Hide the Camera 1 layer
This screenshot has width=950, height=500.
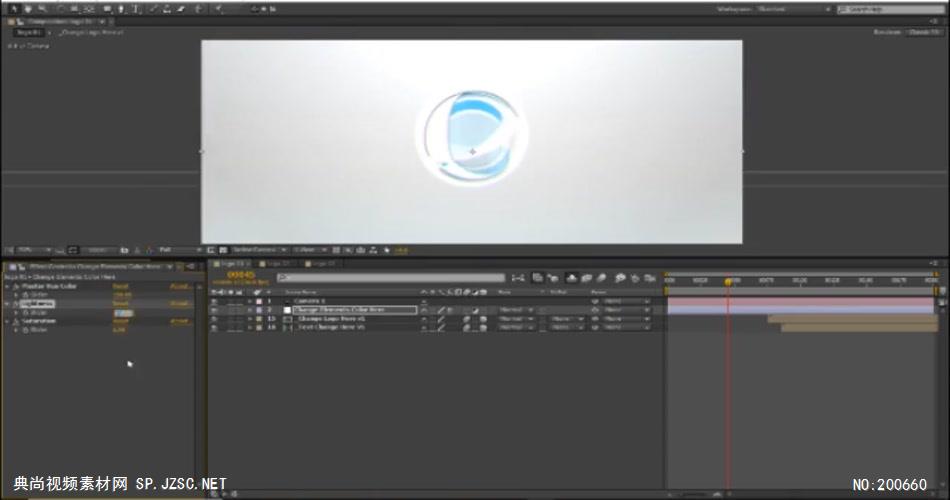[214, 301]
